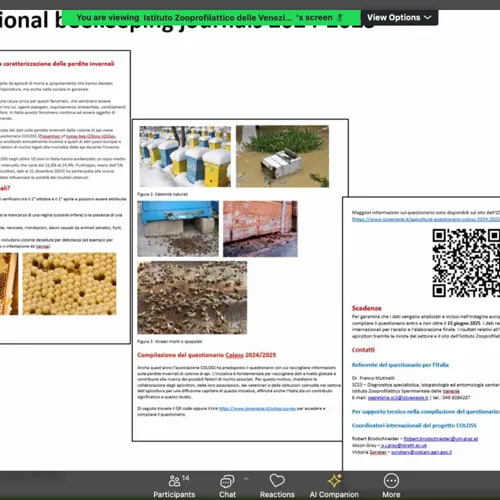Select the large dead bees ground photo
Image resolution: width=500 pixels, height=500 pixels.
pyautogui.click(x=192, y=298)
